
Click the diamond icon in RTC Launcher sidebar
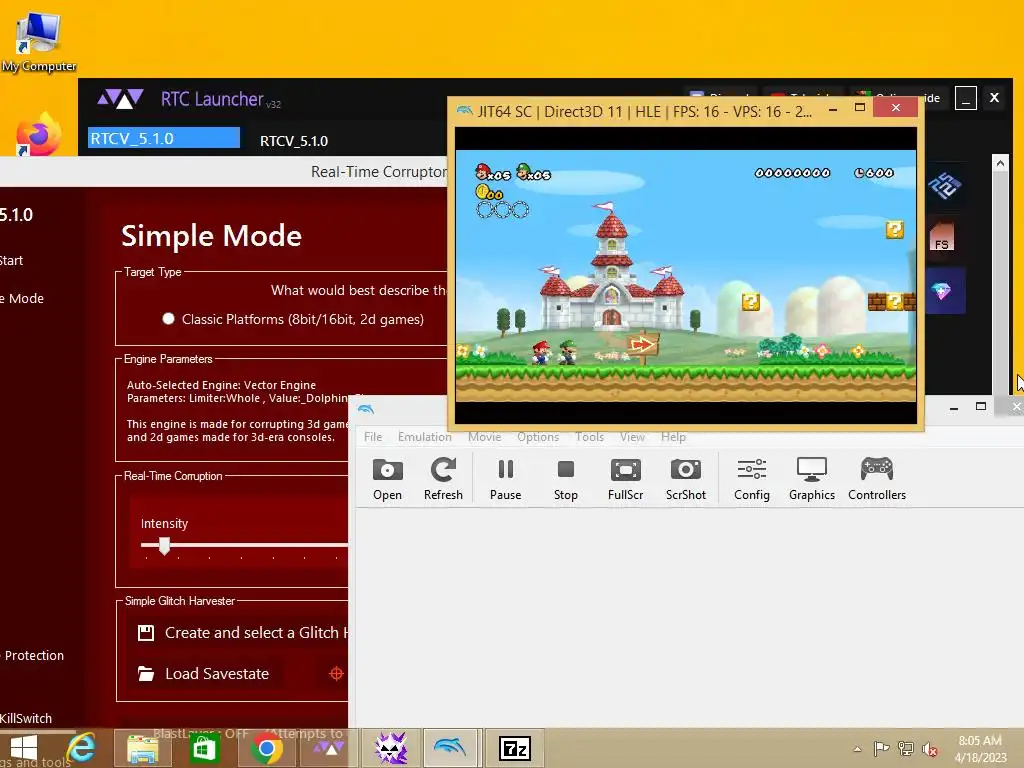point(942,291)
